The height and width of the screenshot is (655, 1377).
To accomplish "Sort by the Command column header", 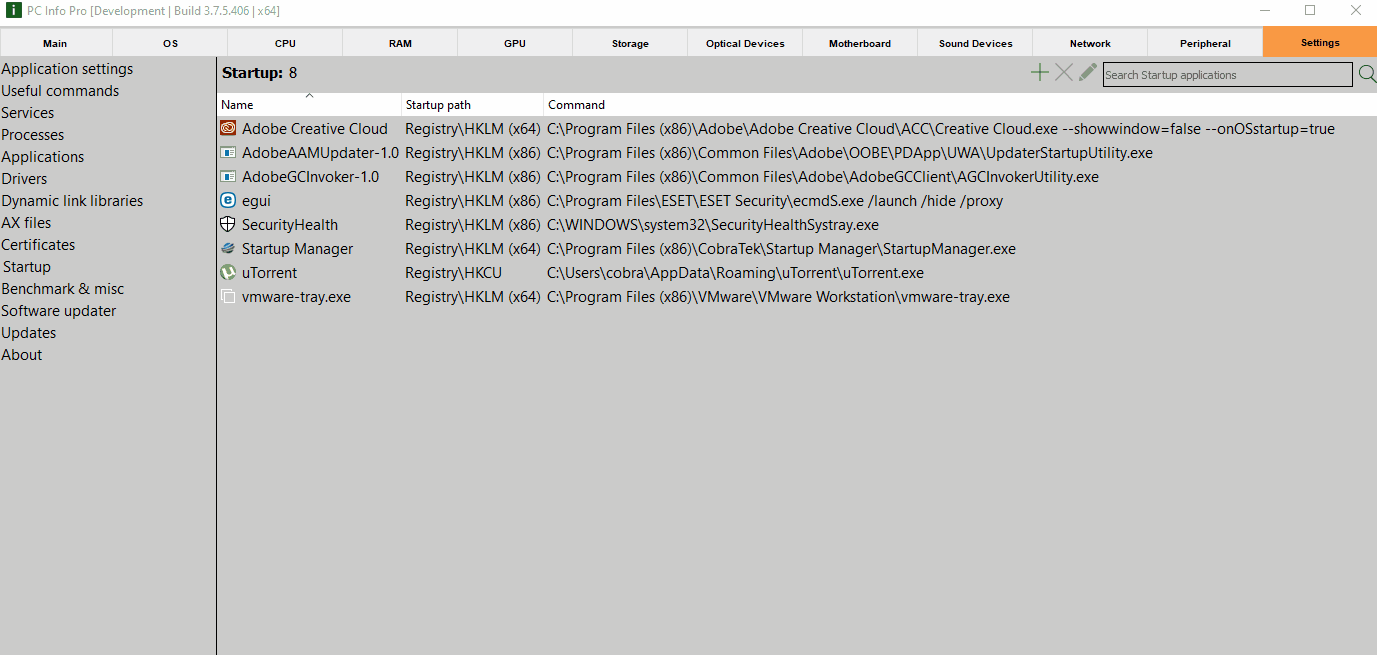I will tap(960, 104).
